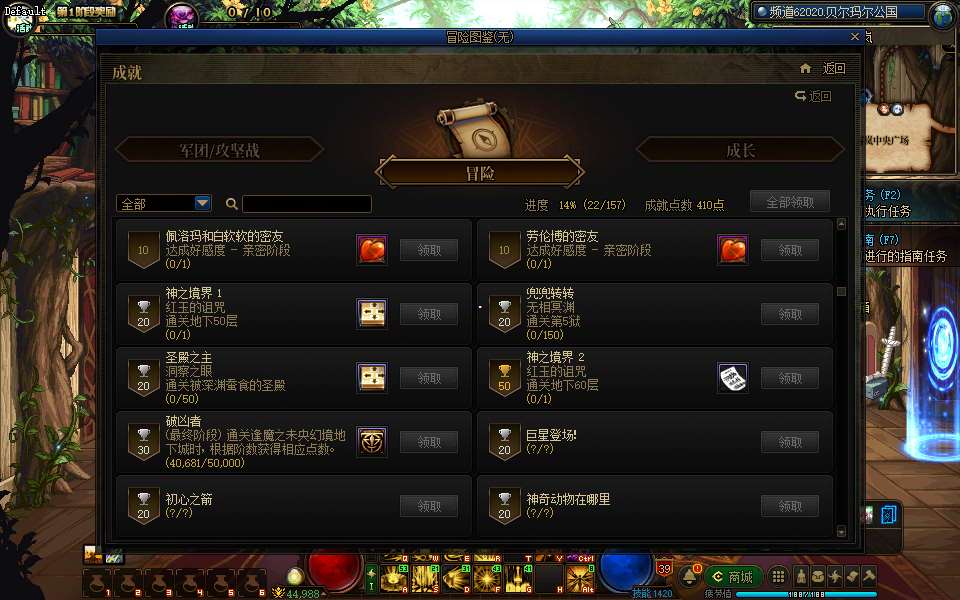Click the search magnifier icon
This screenshot has height=600, width=960.
[x=231, y=204]
